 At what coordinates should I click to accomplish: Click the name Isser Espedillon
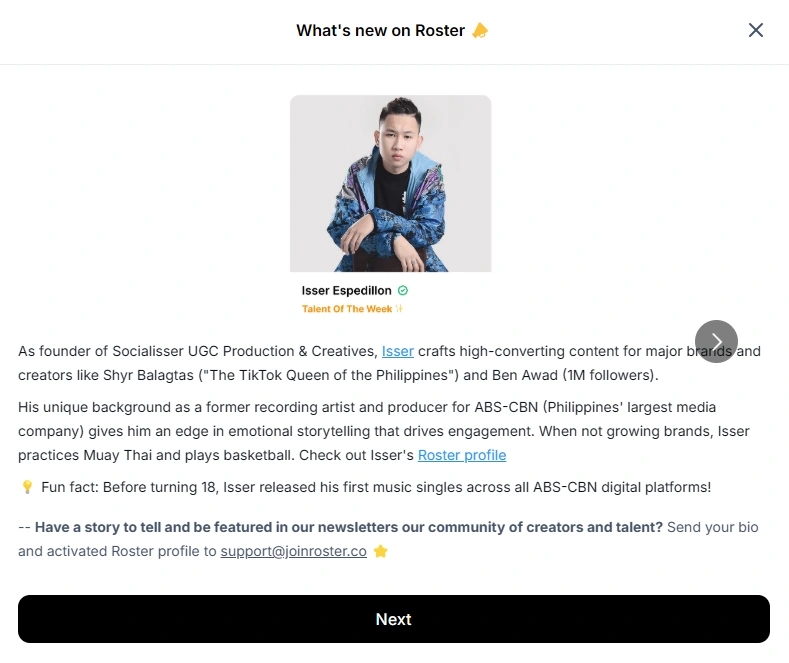346,290
